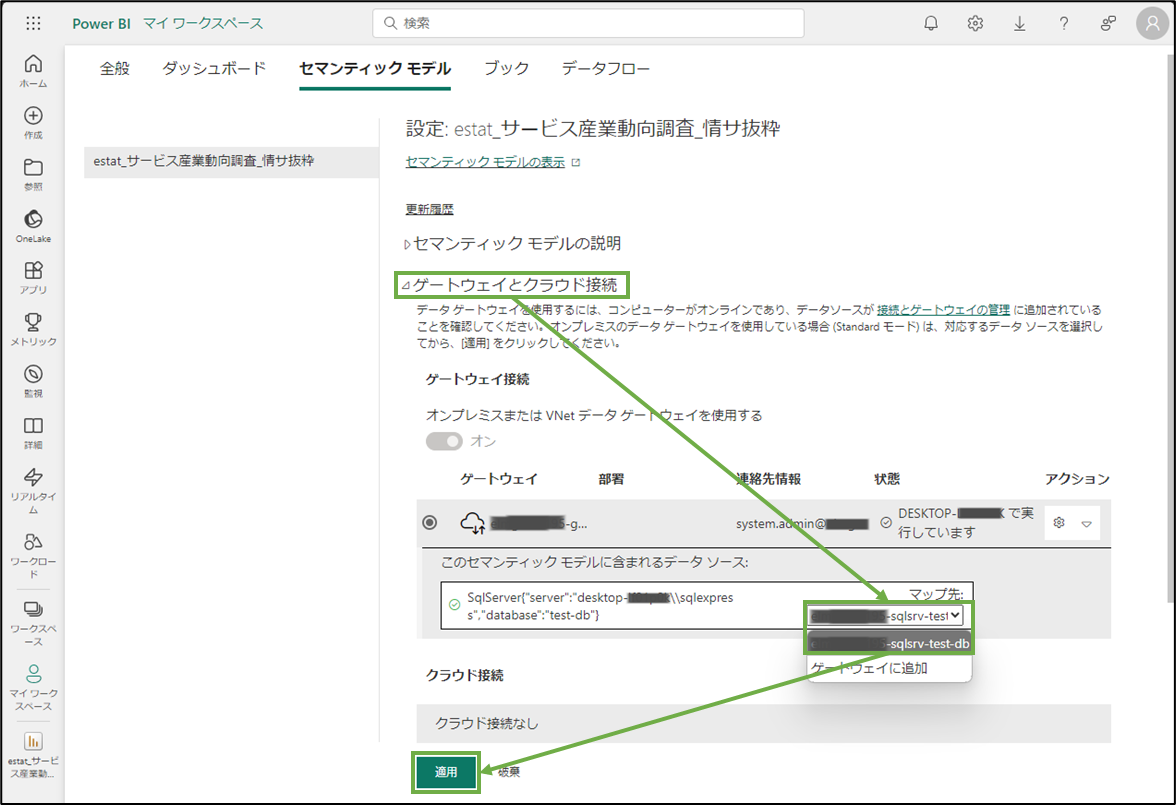The image size is (1176, 805).
Task: Click the 適用 button
Action: [x=446, y=772]
